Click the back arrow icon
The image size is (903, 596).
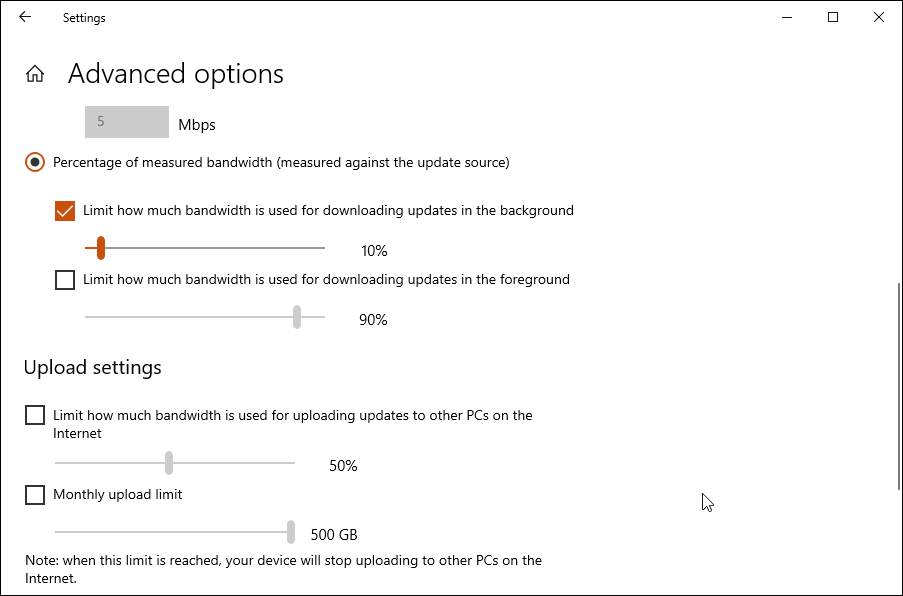[x=25, y=17]
